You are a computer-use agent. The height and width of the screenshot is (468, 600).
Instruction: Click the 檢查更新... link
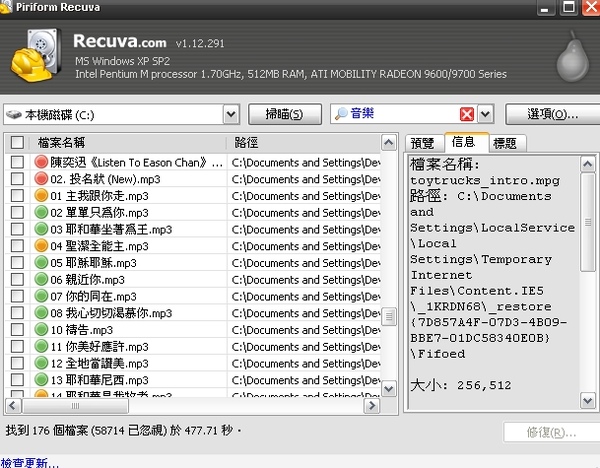(29, 463)
